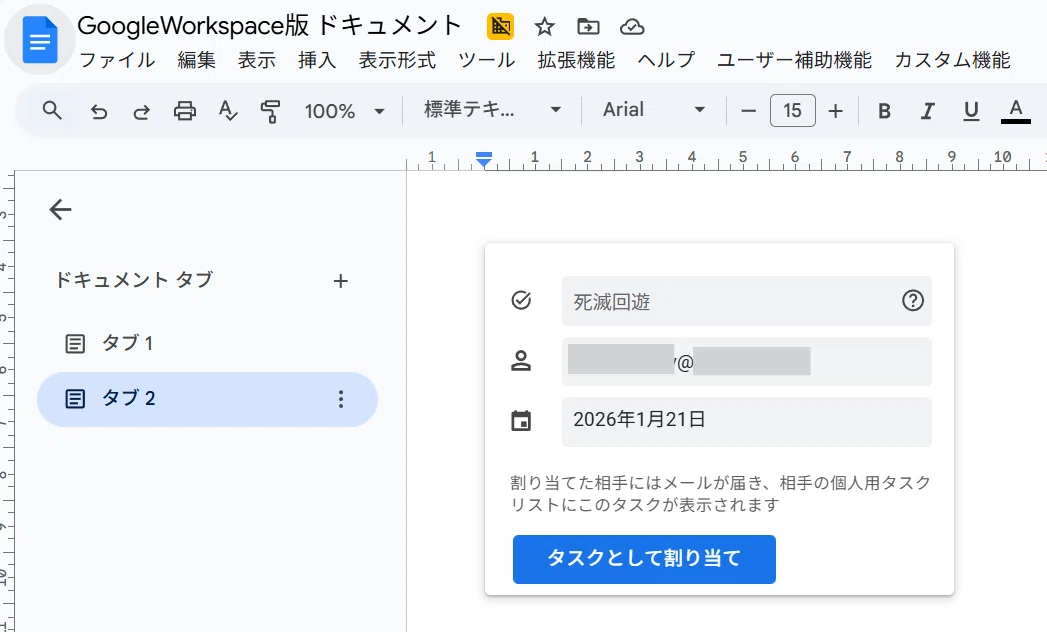Open the タブ 2 options menu
The image size is (1047, 632).
(x=341, y=400)
